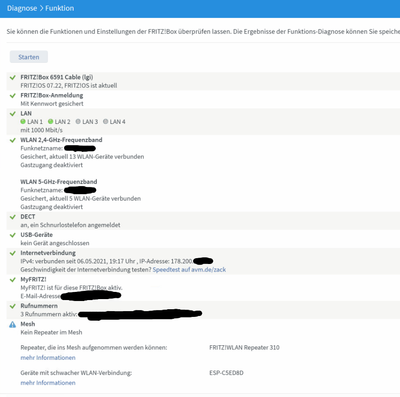Image resolution: width=400 pixels, height=397 pixels.
Task: Click green checkmark beside FRITZ!Box 6591 Cable
Action: 13,77
